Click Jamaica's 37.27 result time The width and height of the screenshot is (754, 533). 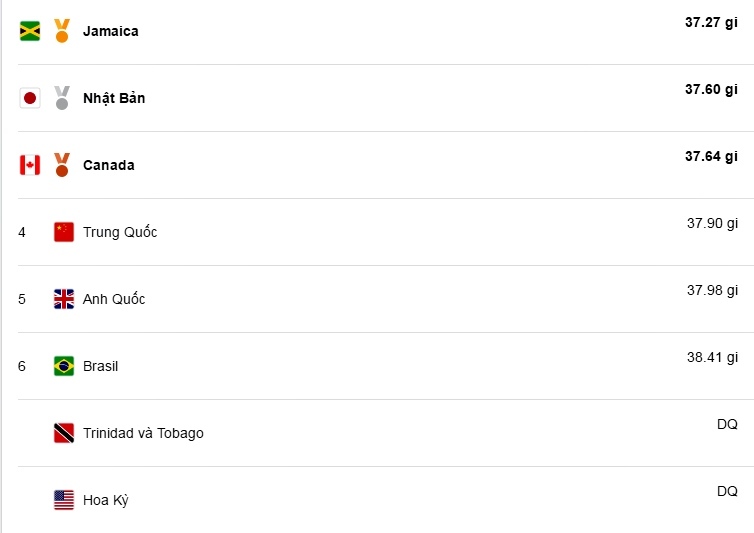[x=711, y=22]
